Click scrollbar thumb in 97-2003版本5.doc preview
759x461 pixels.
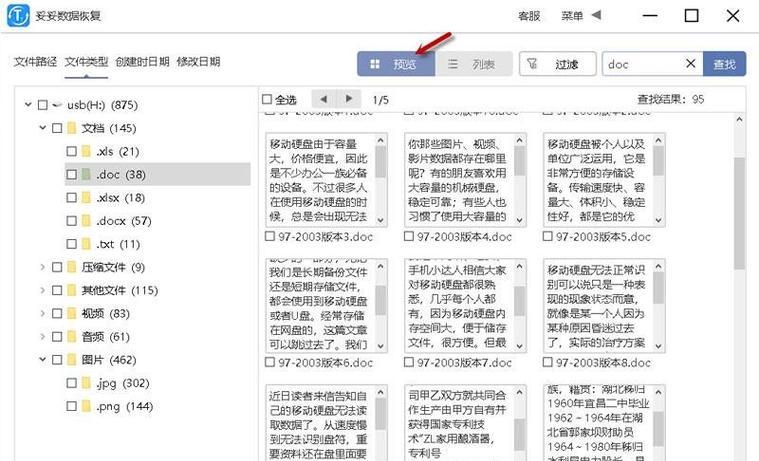658,160
